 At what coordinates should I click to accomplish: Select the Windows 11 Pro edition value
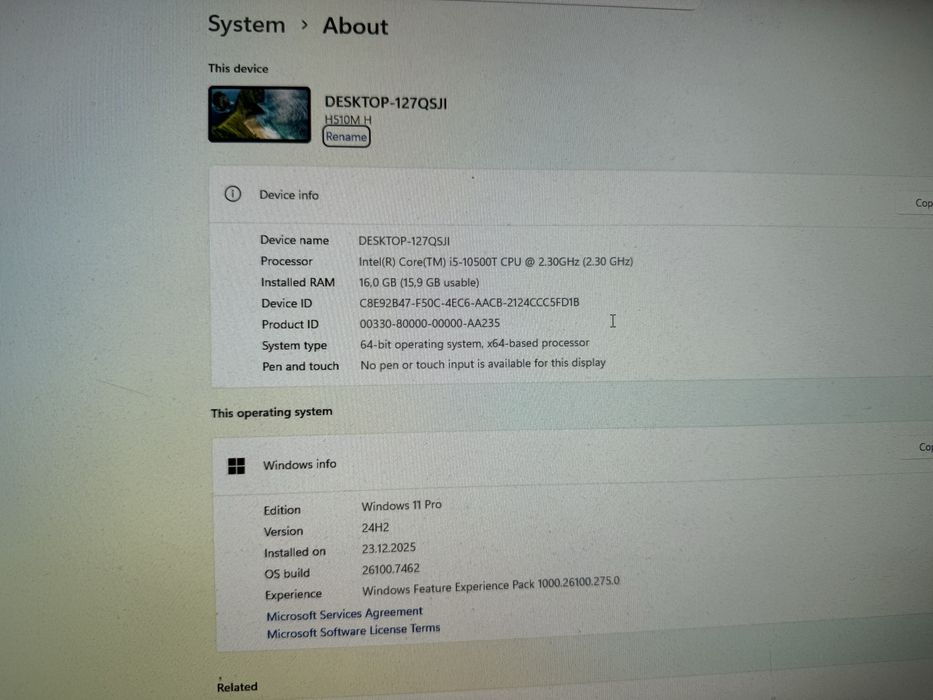[x=402, y=505]
